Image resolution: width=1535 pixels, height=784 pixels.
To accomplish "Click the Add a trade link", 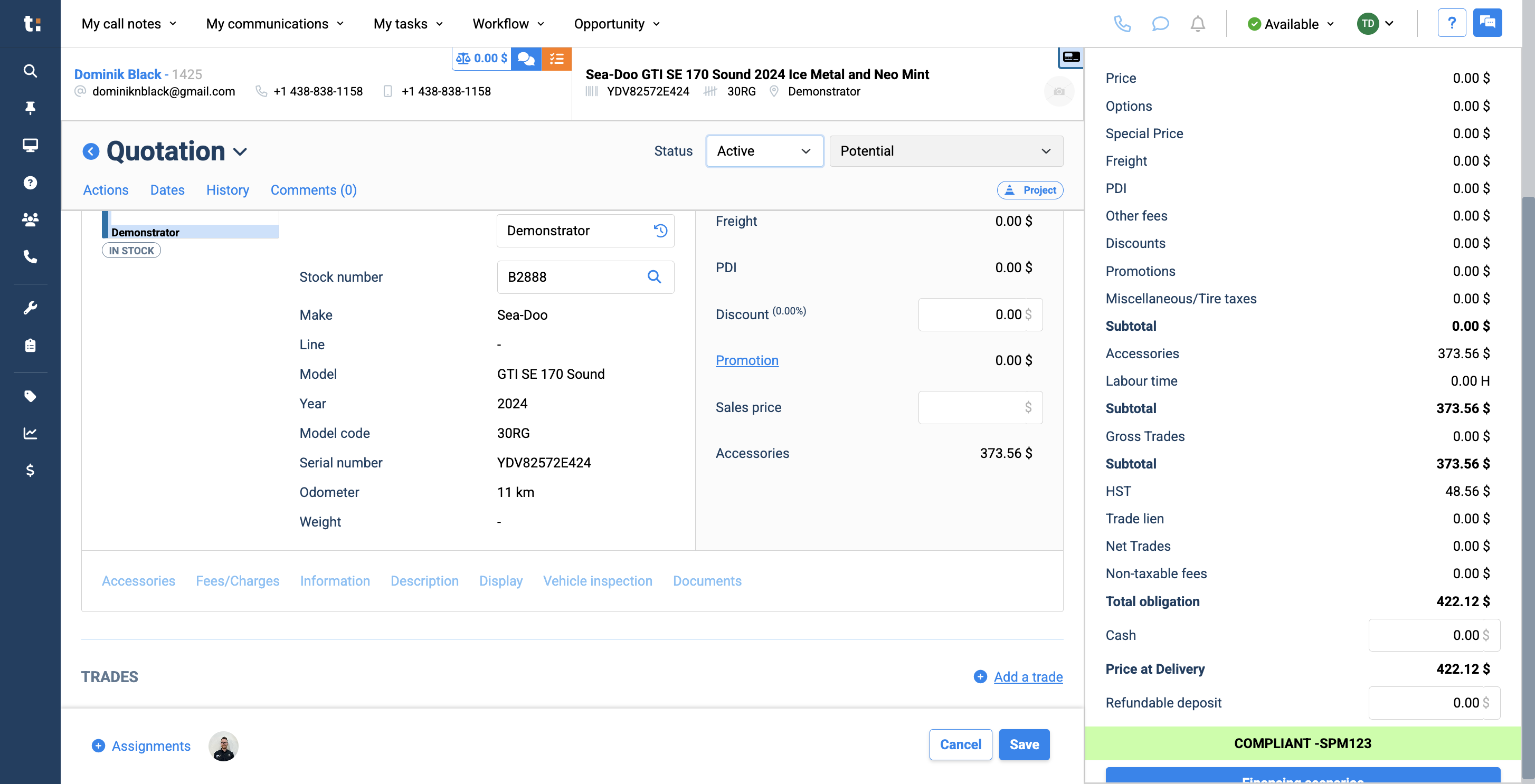I will pos(1027,676).
